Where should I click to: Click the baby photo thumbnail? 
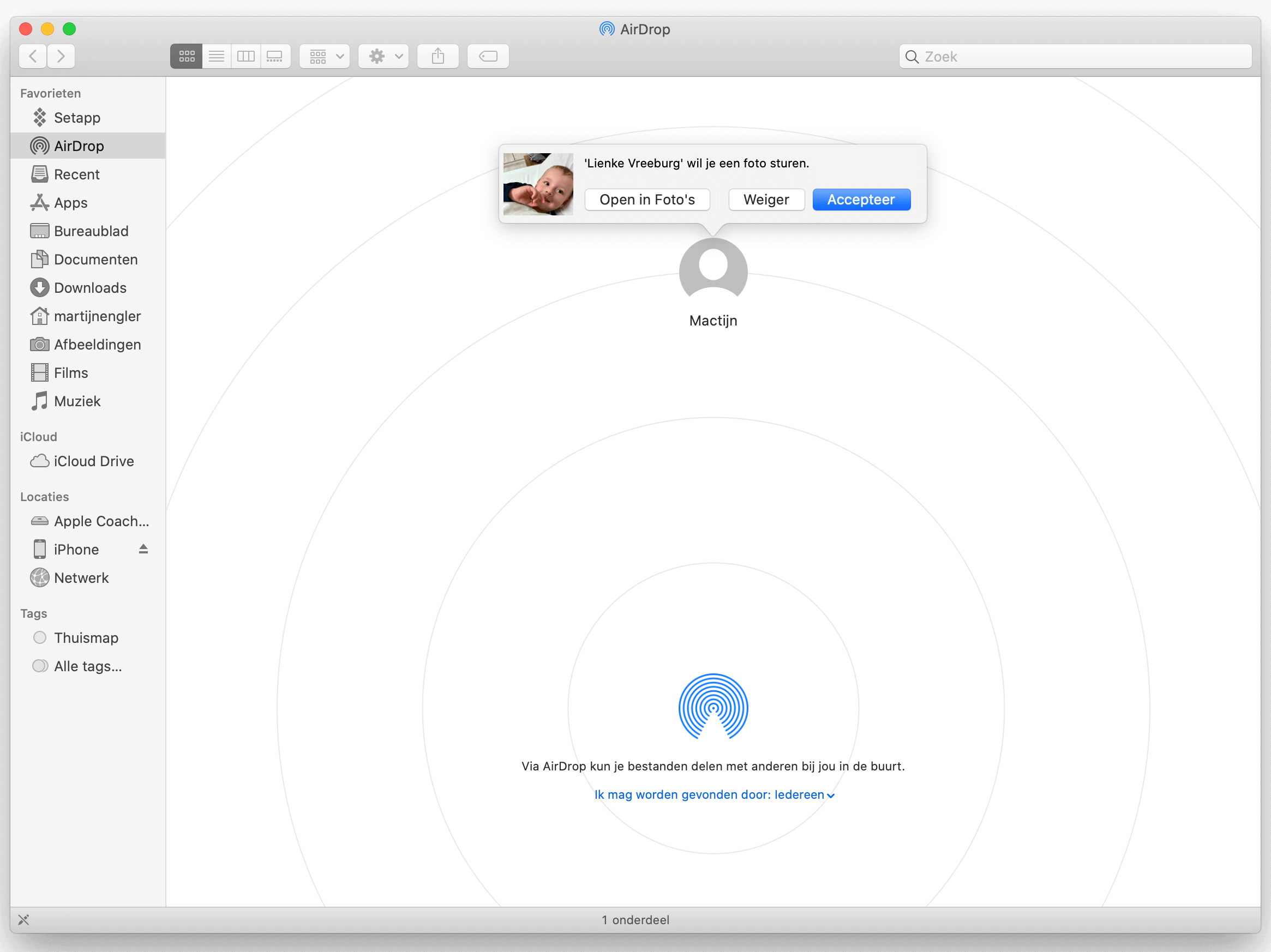[x=538, y=184]
